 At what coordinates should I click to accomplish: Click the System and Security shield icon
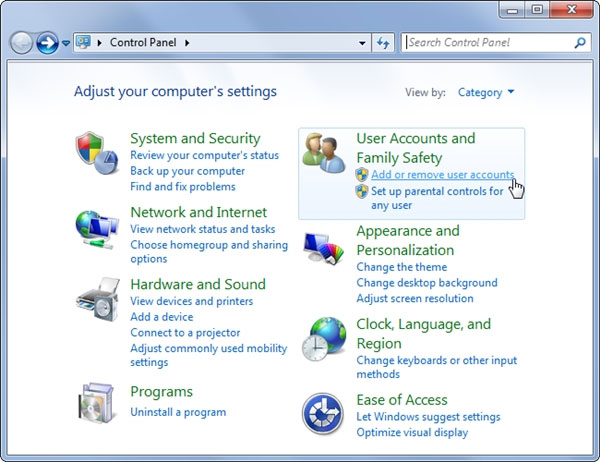click(97, 153)
